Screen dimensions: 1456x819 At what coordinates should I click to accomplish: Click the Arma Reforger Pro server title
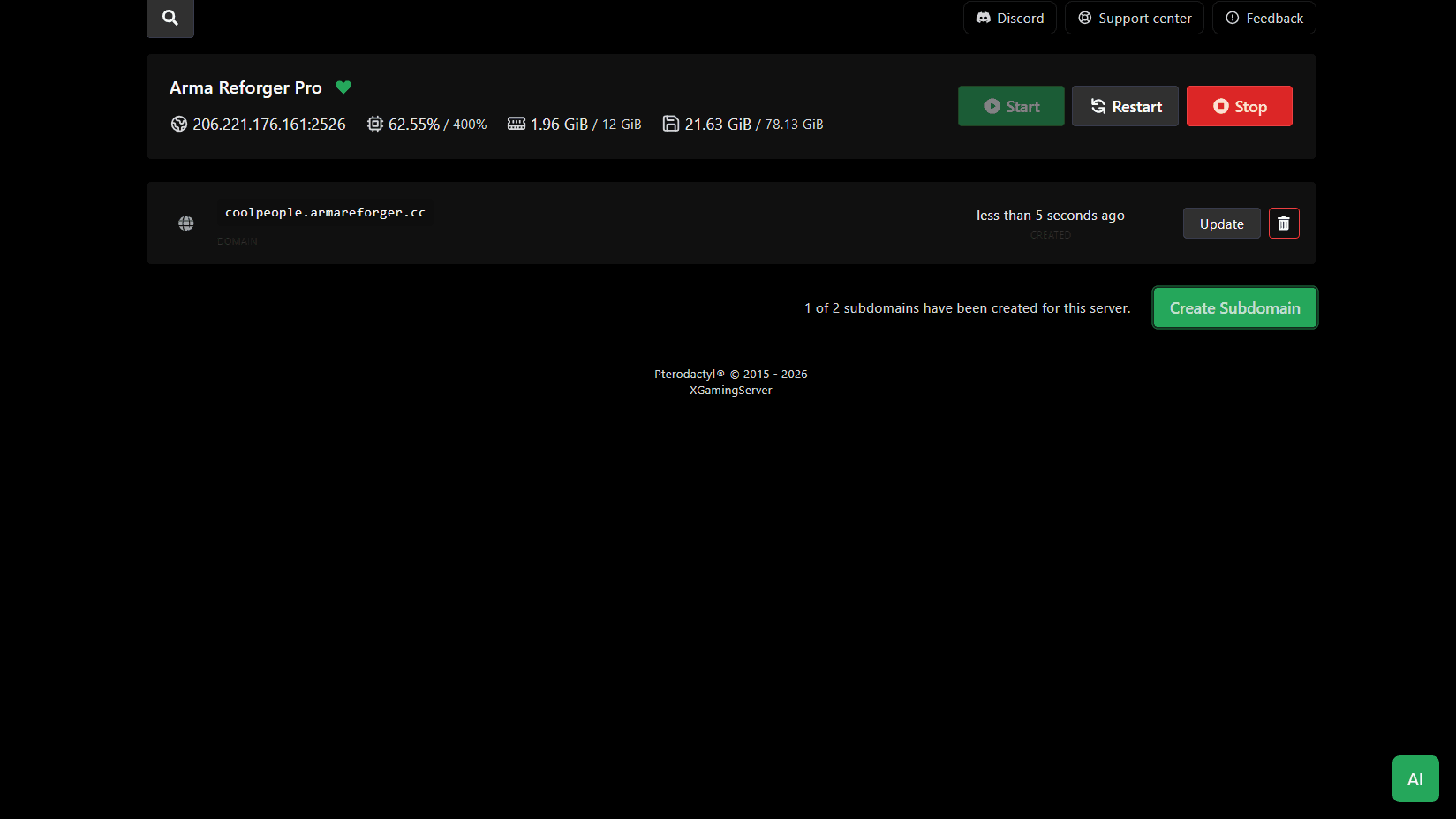pyautogui.click(x=245, y=87)
